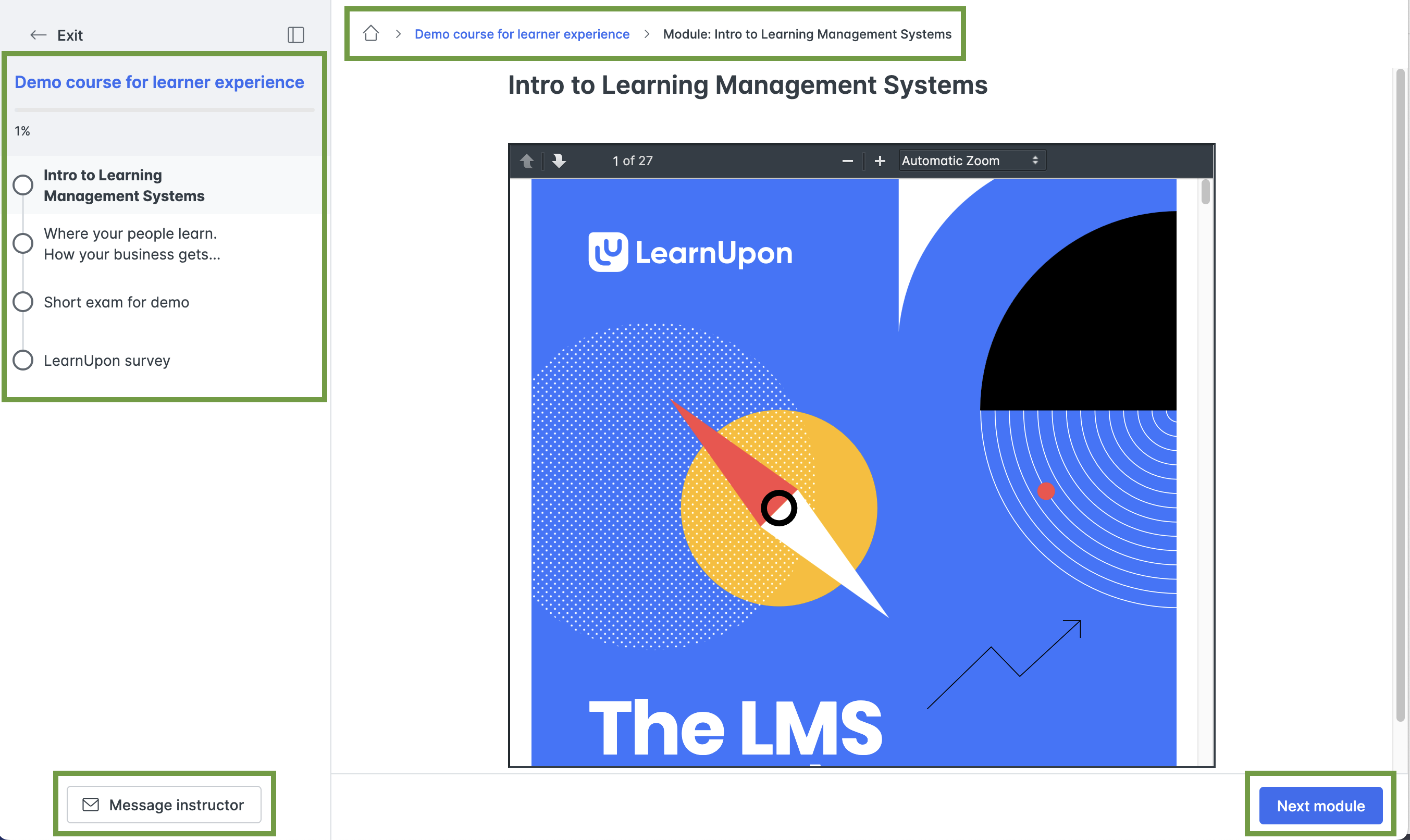The height and width of the screenshot is (840, 1410).
Task: Select the Short exam for demo circle
Action: coord(22,301)
